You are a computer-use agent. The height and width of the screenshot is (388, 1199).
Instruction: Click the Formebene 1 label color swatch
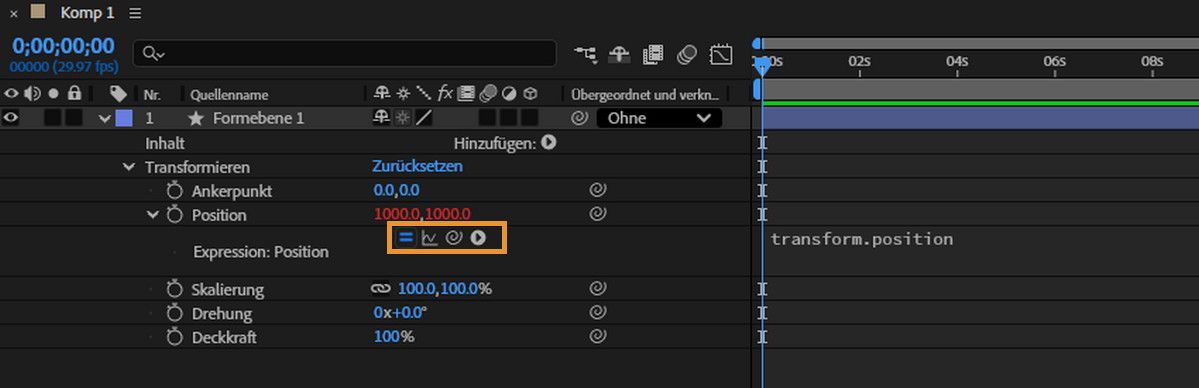(x=123, y=118)
